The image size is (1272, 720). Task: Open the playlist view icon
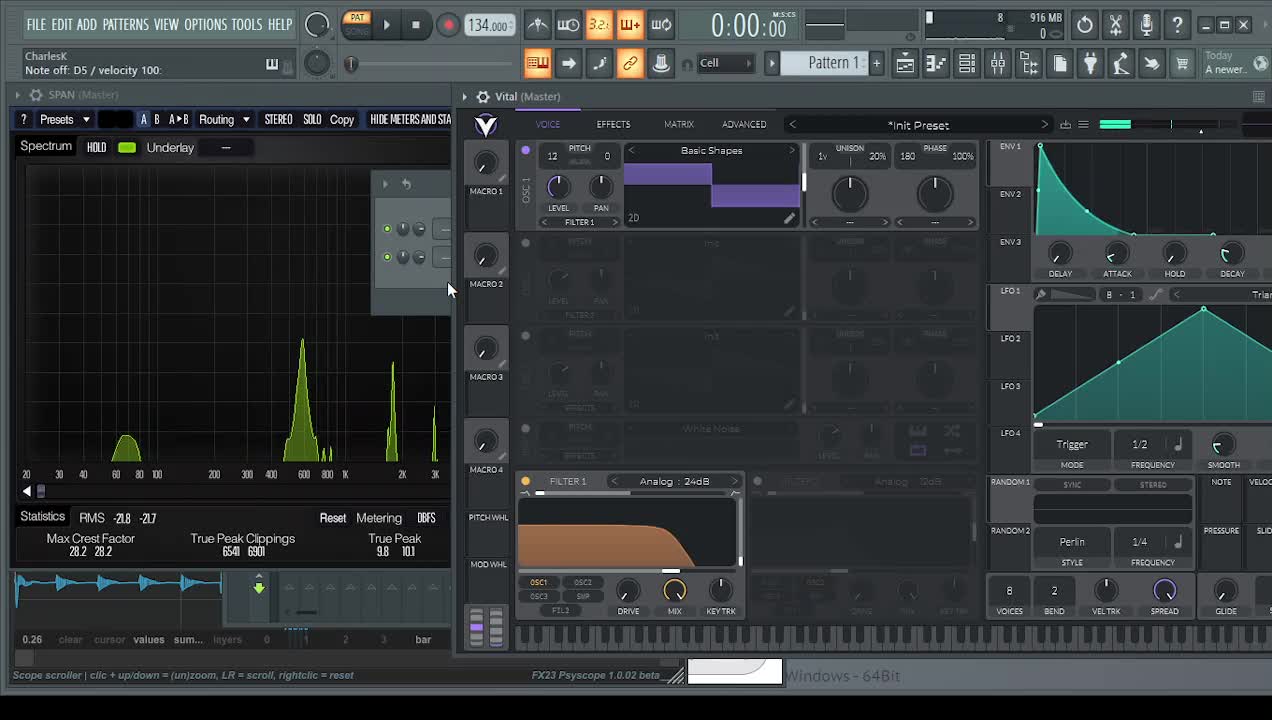coord(904,64)
